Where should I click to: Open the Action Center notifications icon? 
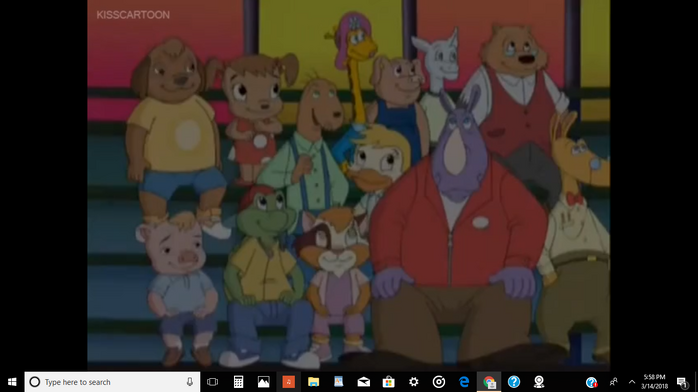[x=682, y=382]
